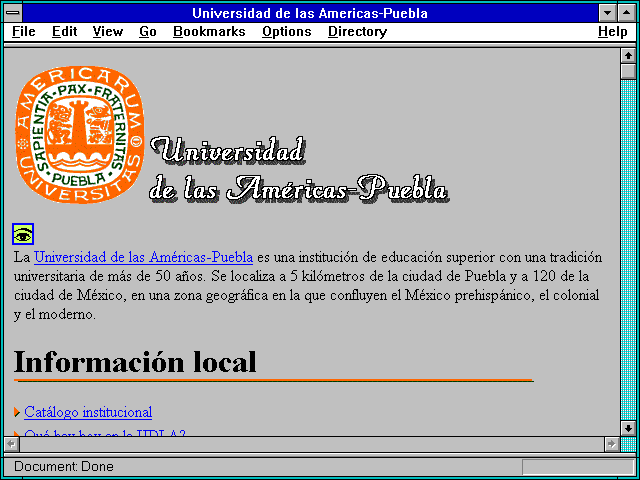Image resolution: width=640 pixels, height=480 pixels.
Task: Open the window control menu box
Action: tap(13, 13)
